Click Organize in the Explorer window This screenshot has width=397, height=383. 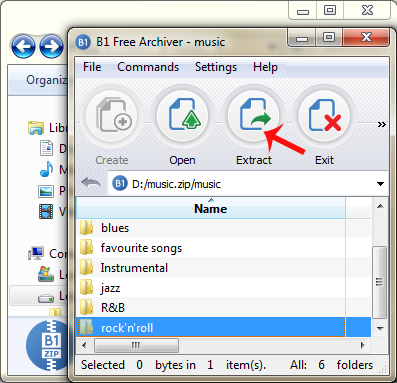[x=46, y=80]
